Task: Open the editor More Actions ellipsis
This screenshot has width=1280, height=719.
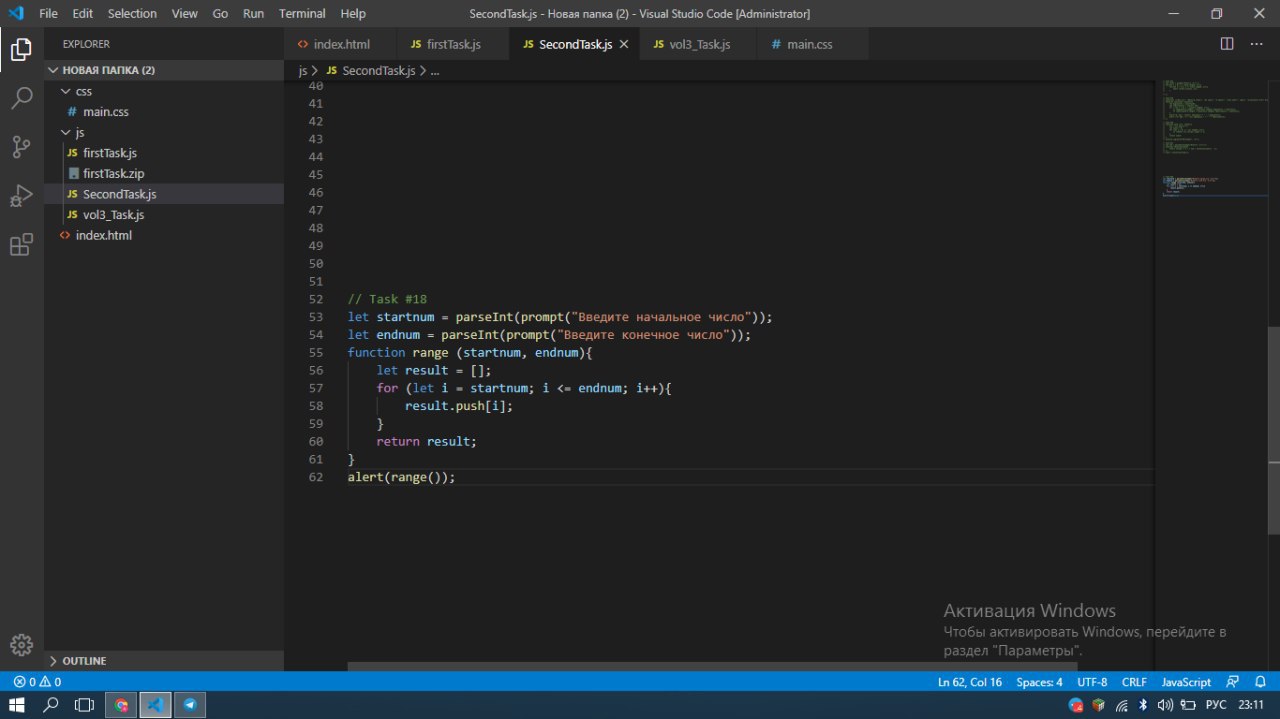Action: tap(1257, 44)
